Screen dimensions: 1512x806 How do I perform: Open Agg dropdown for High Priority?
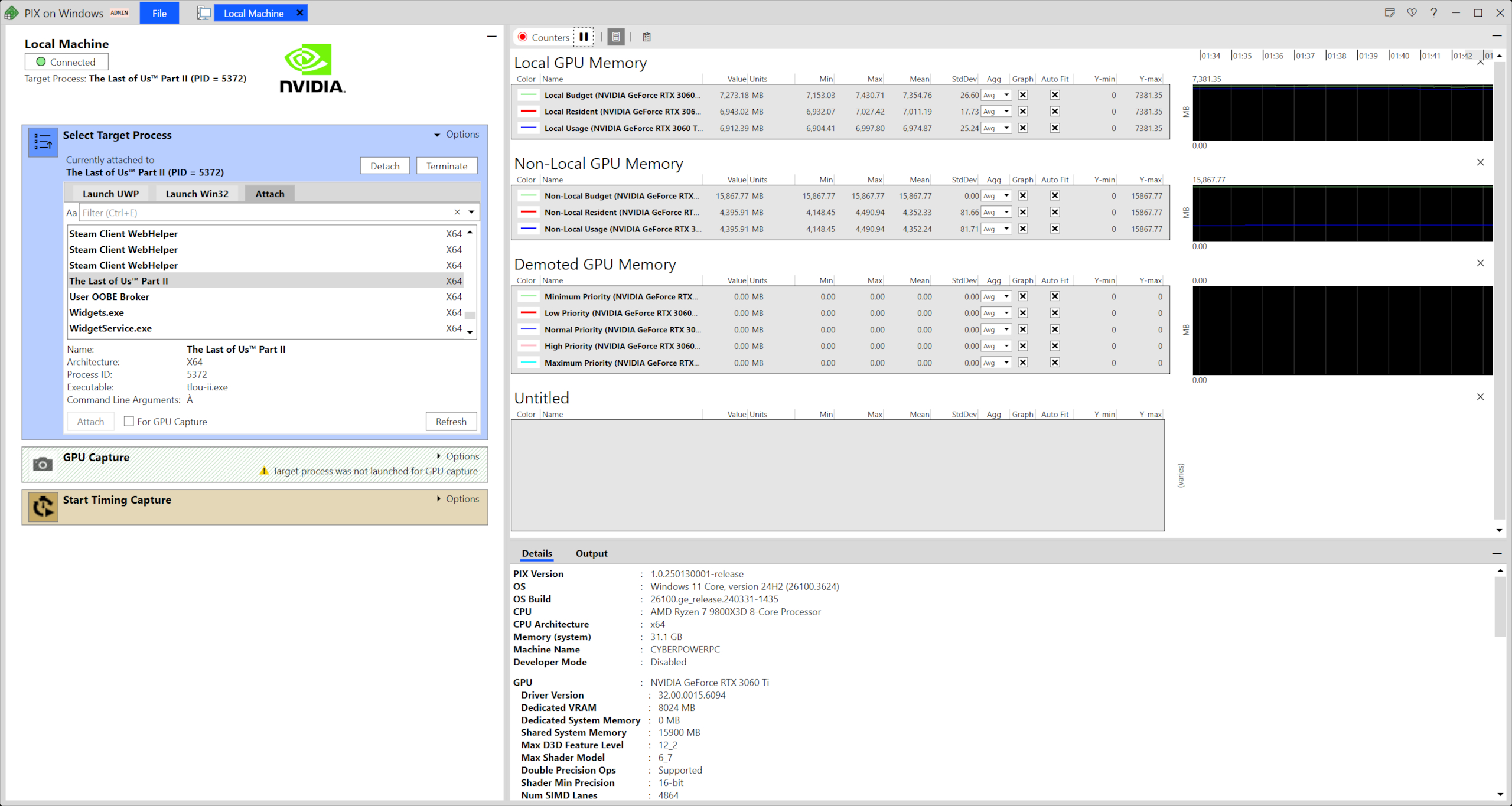coord(996,346)
